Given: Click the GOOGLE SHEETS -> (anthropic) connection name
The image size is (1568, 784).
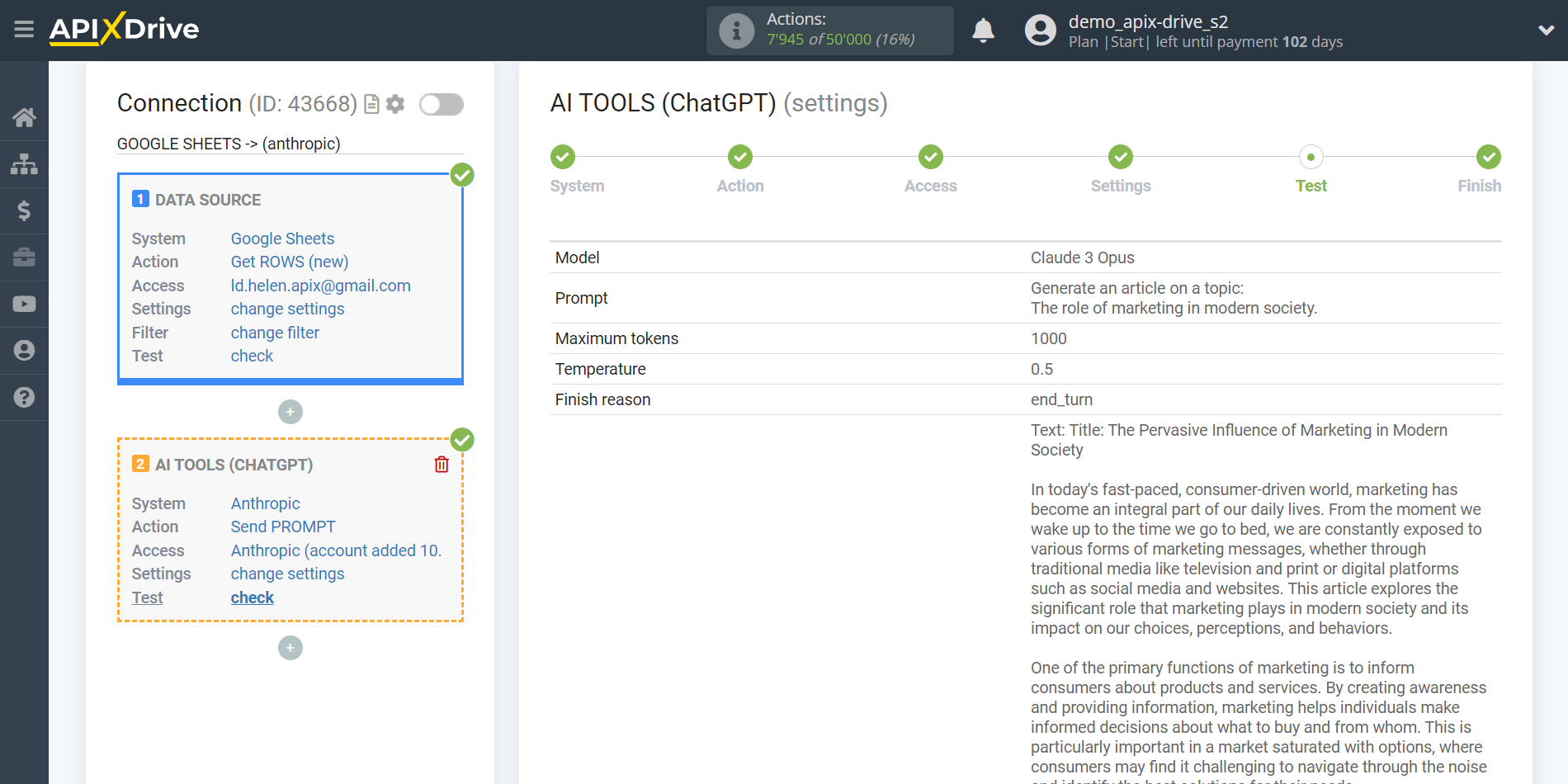Looking at the screenshot, I should pos(229,144).
